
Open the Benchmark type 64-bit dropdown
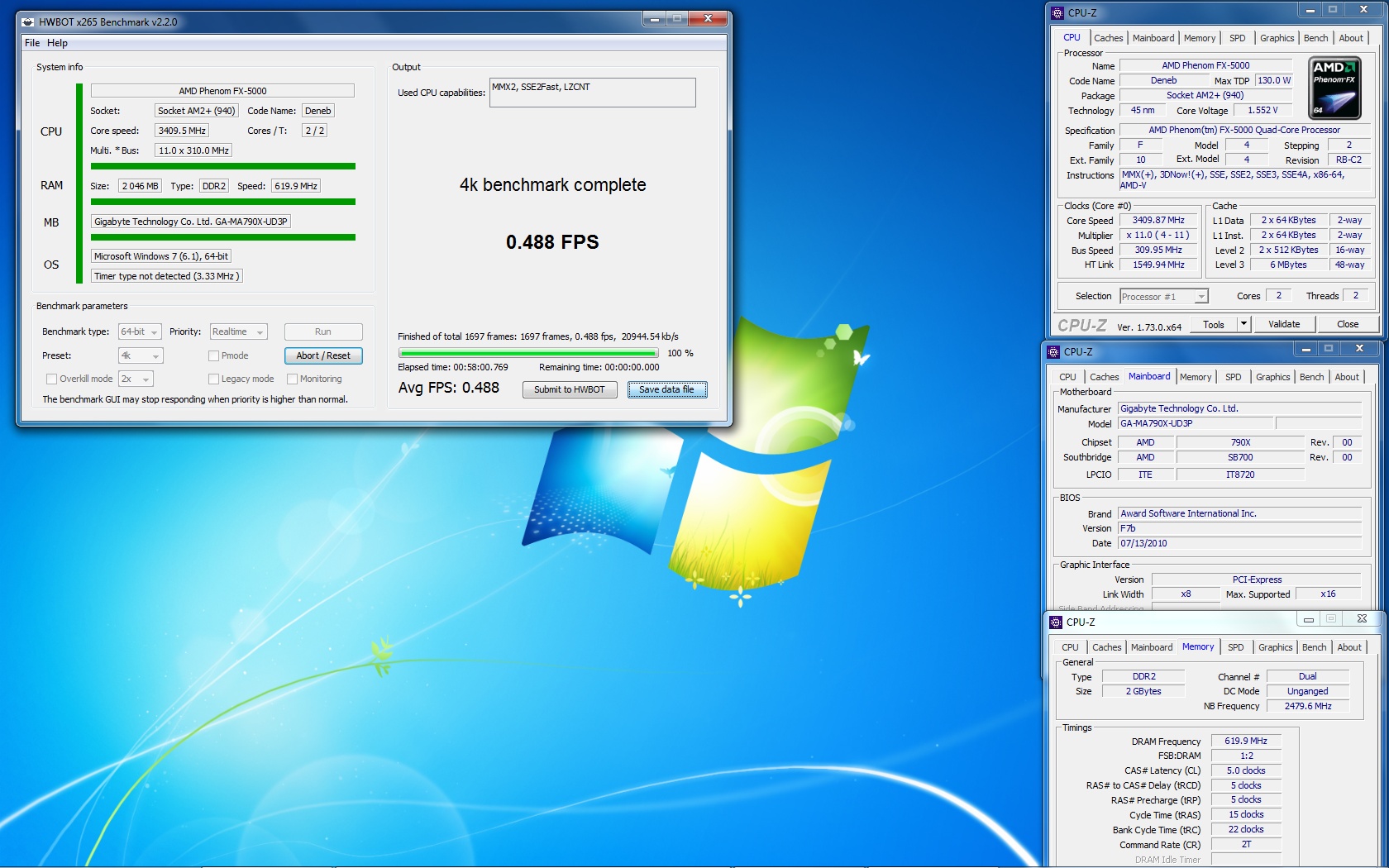pos(140,331)
